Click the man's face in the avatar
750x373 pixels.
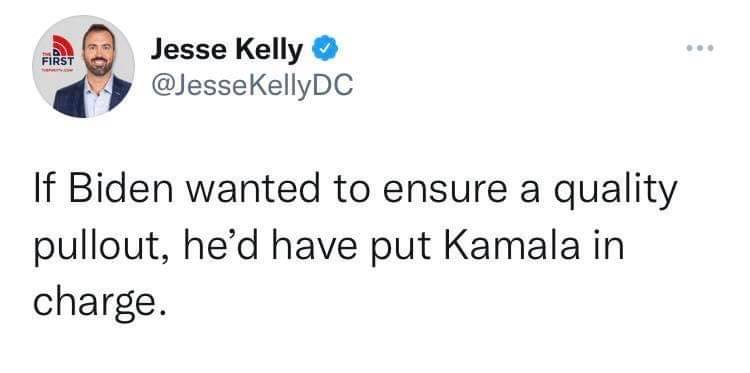pos(98,50)
